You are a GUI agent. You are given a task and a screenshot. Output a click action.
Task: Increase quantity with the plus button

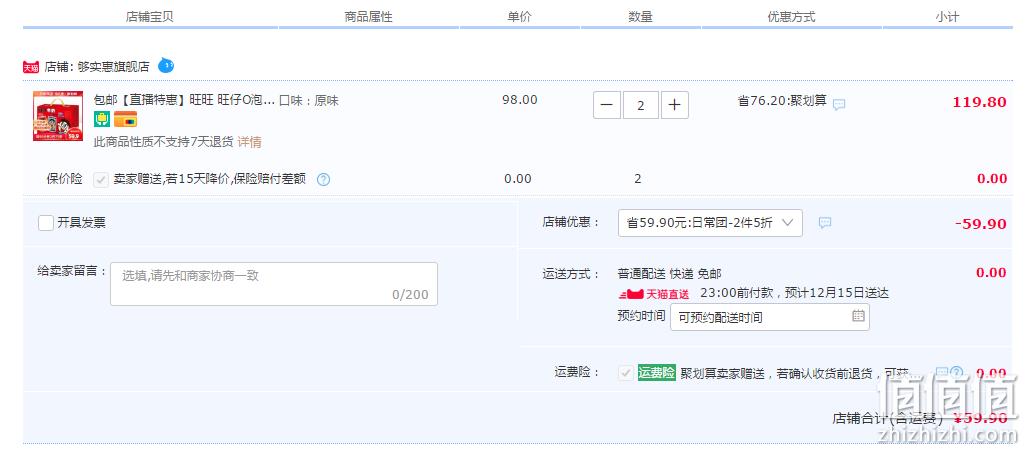tap(675, 105)
